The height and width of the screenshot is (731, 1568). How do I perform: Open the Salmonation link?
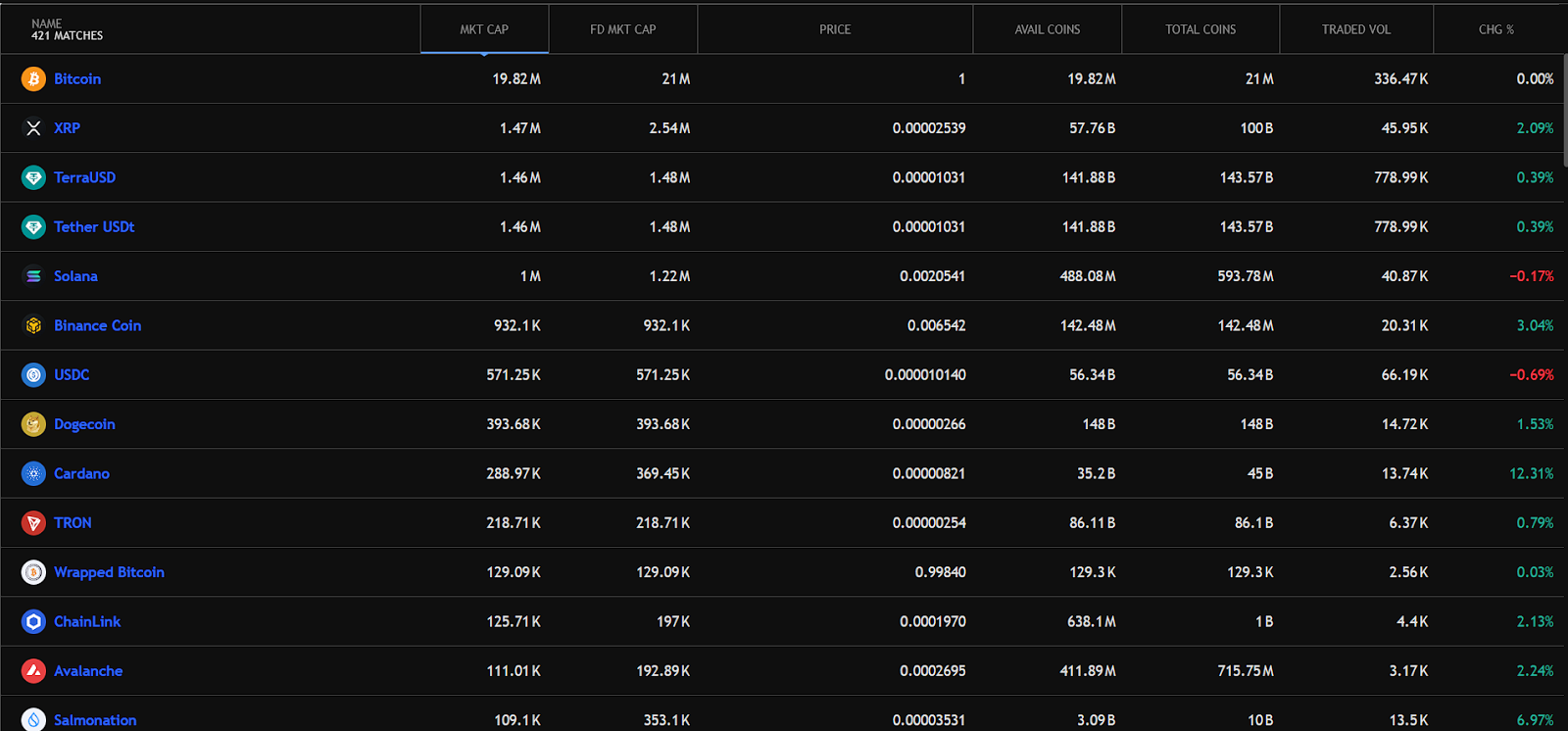[95, 720]
